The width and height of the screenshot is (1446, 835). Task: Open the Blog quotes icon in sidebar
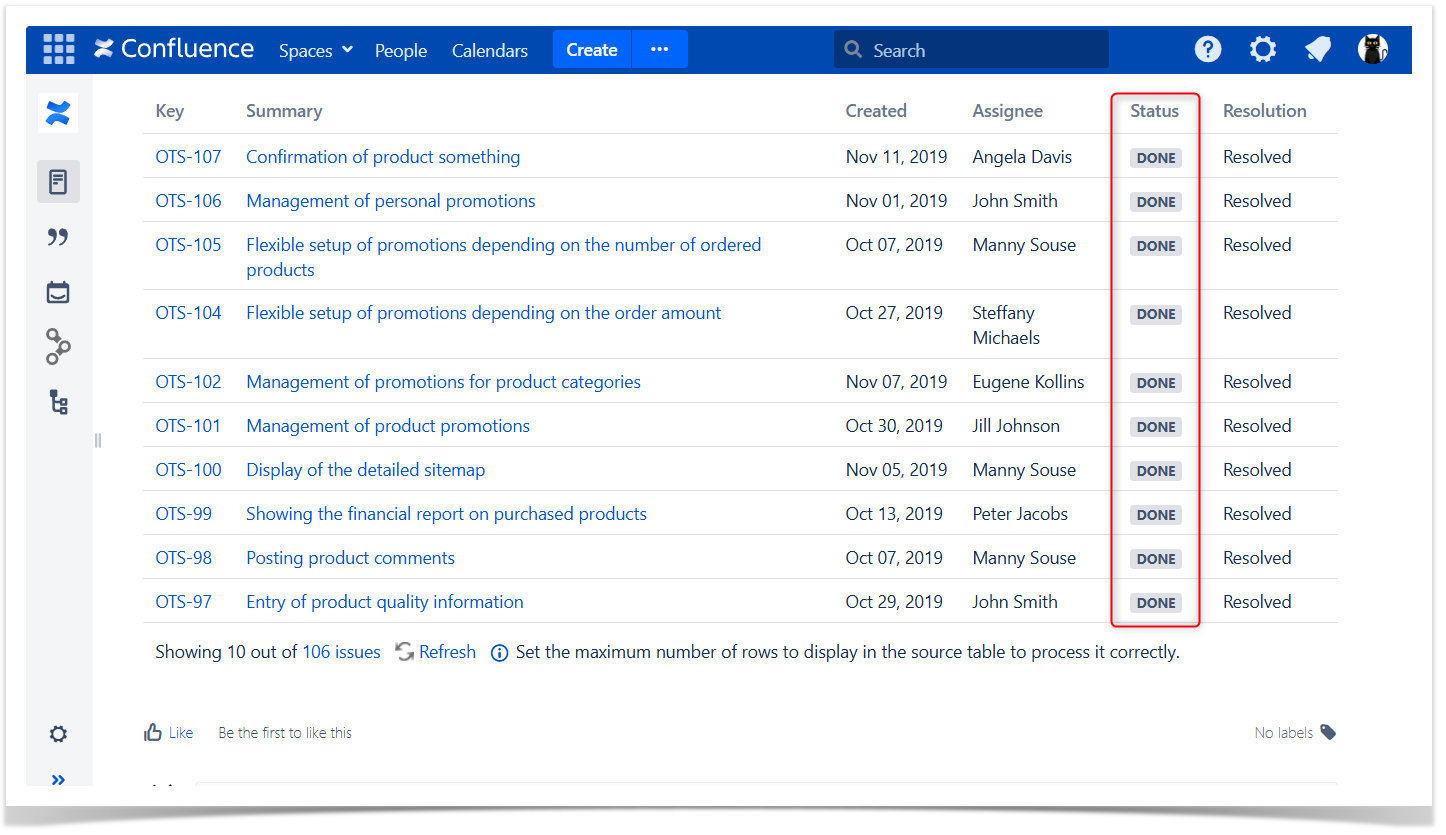(x=58, y=237)
